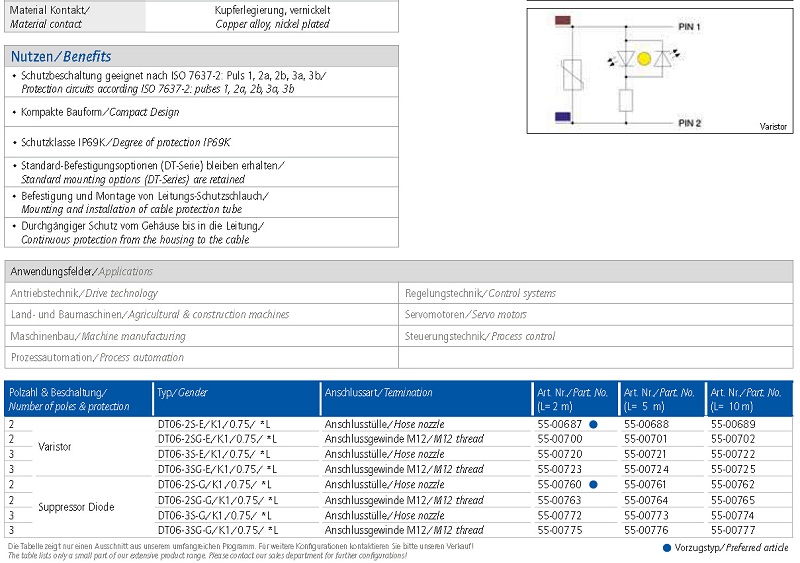Click the red terminal block in the diagram
Screen dimensions: 800x563
tap(563, 20)
